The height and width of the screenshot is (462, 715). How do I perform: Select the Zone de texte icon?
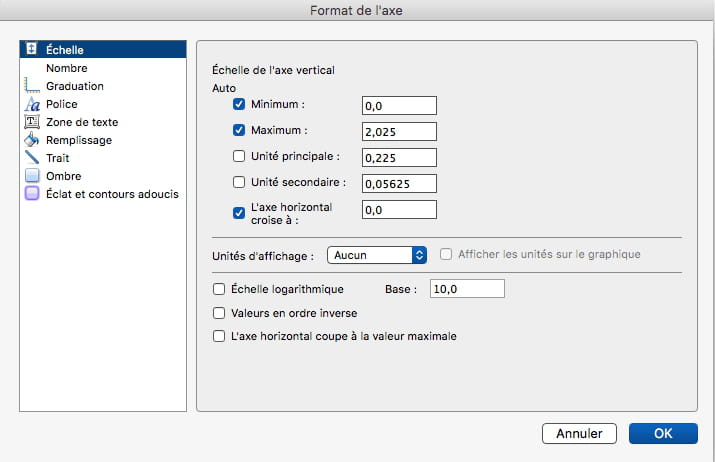click(x=32, y=122)
